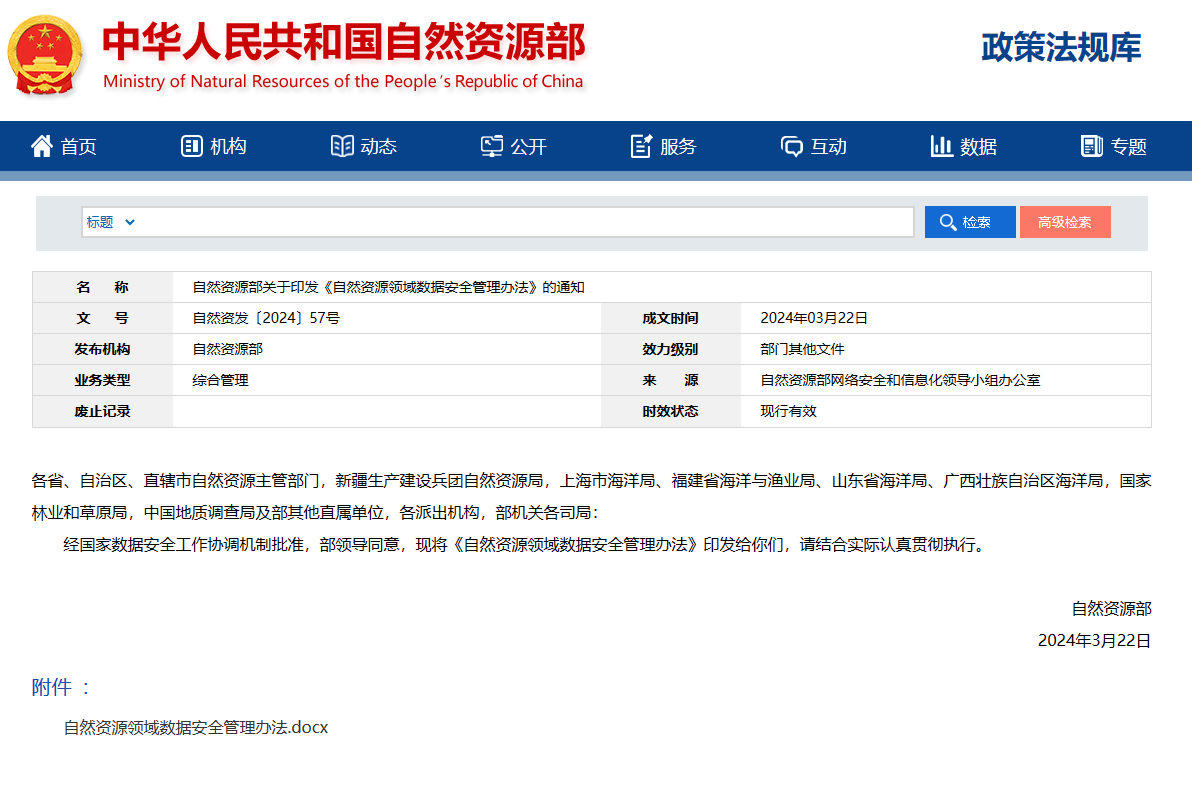Select the speech bubble icon for 互动
This screenshot has width=1192, height=801.
coord(791,146)
